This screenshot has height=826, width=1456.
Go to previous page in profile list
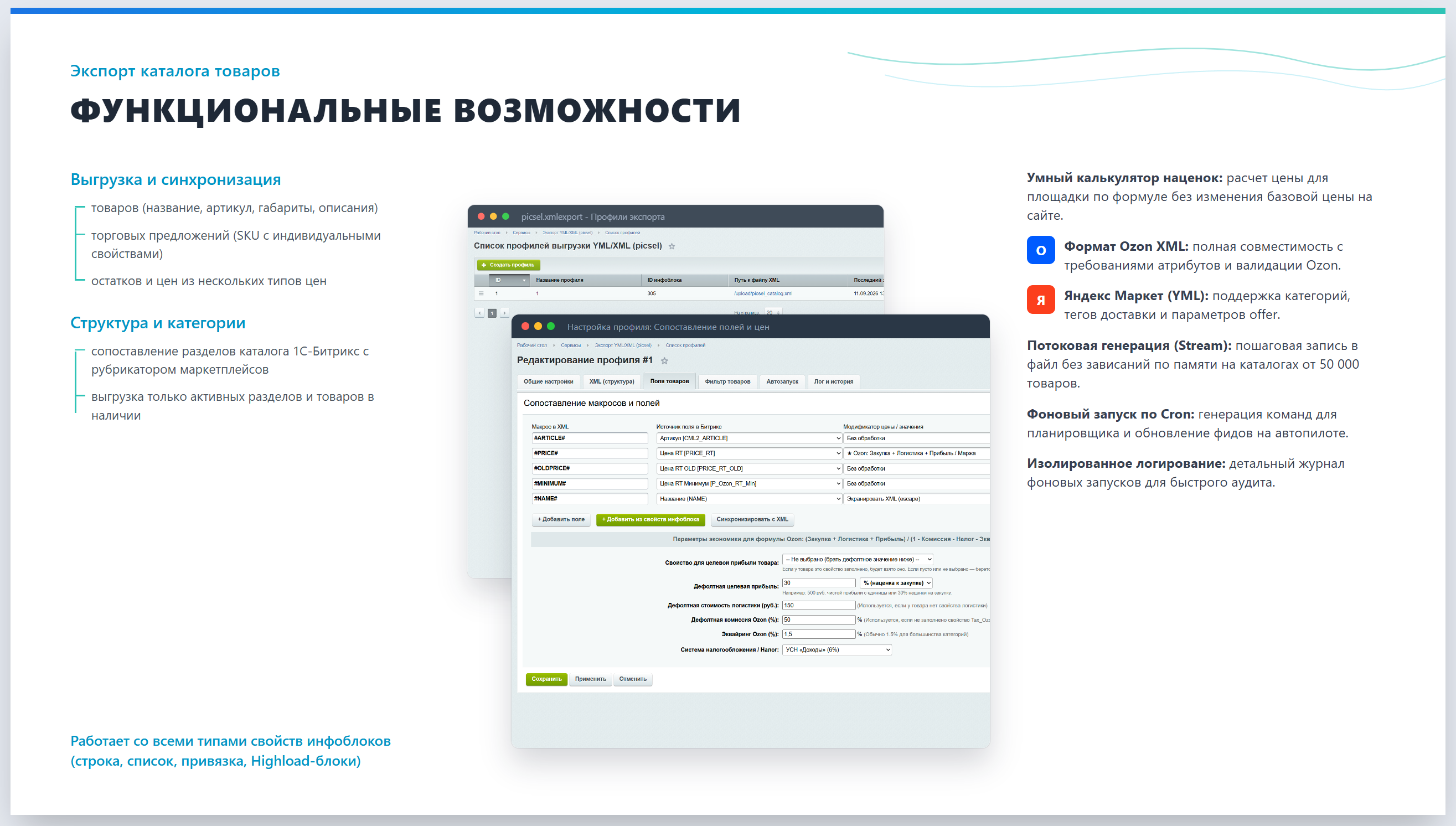[x=480, y=313]
